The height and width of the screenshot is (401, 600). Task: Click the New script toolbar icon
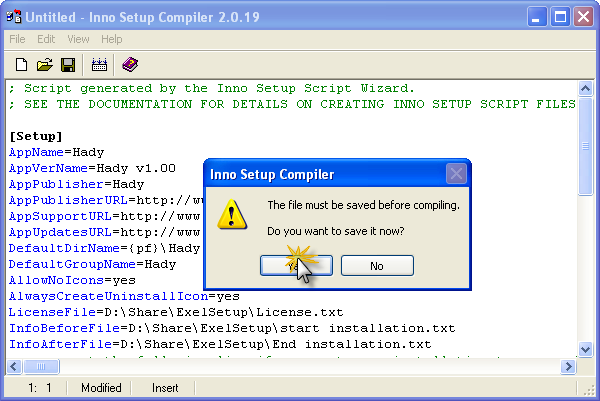pyautogui.click(x=21, y=65)
